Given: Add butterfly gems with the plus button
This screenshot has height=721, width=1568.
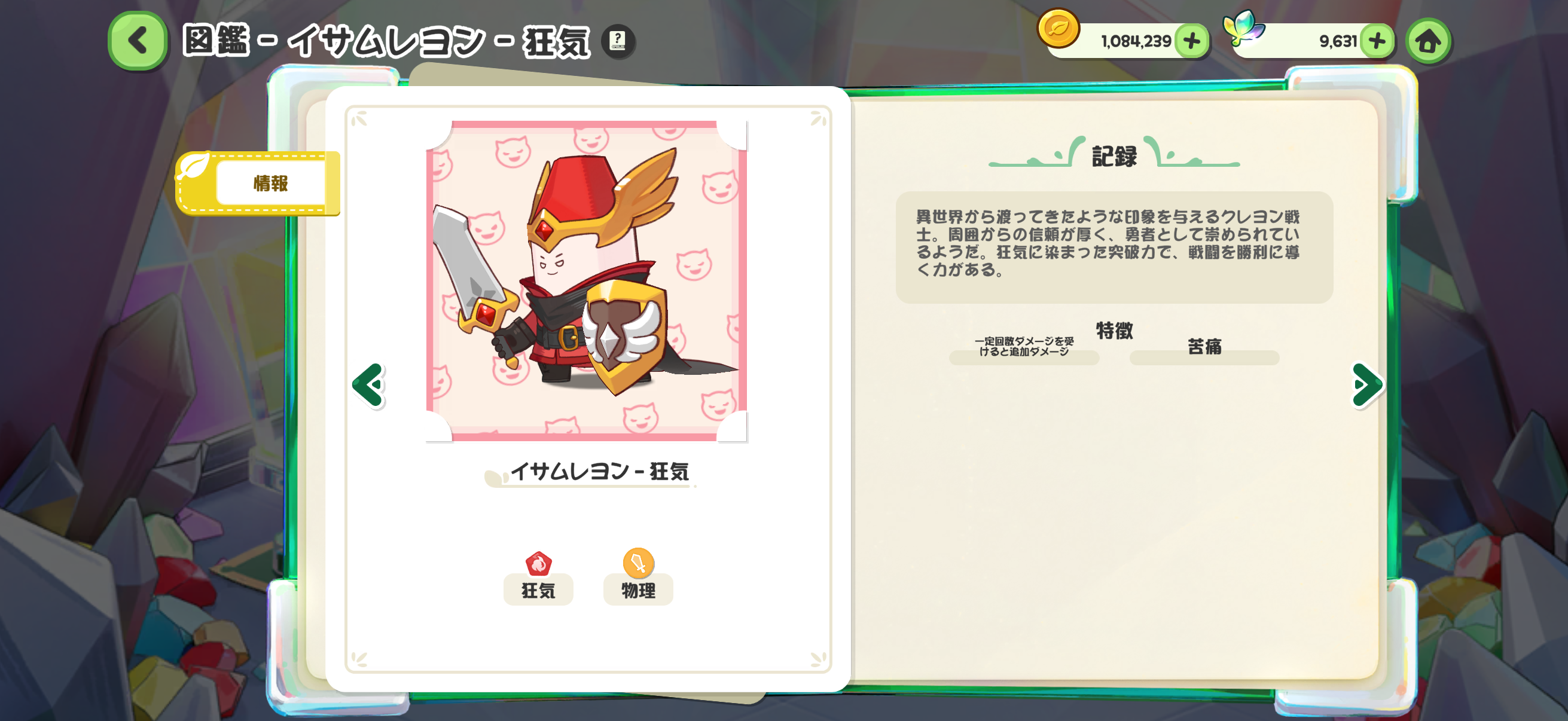Looking at the screenshot, I should tap(1376, 41).
